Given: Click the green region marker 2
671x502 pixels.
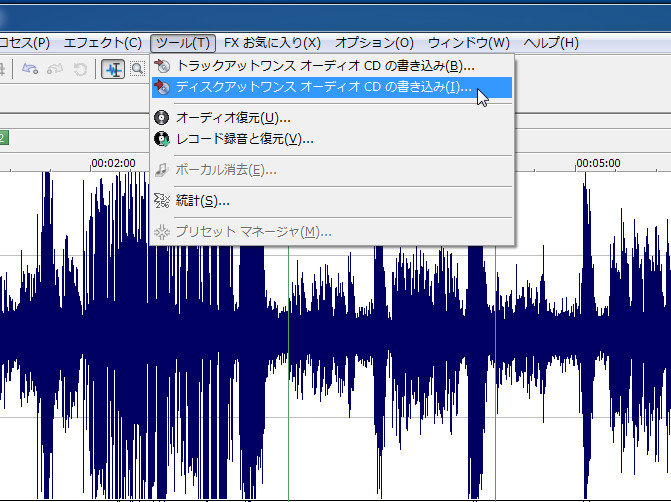Looking at the screenshot, I should point(4,138).
